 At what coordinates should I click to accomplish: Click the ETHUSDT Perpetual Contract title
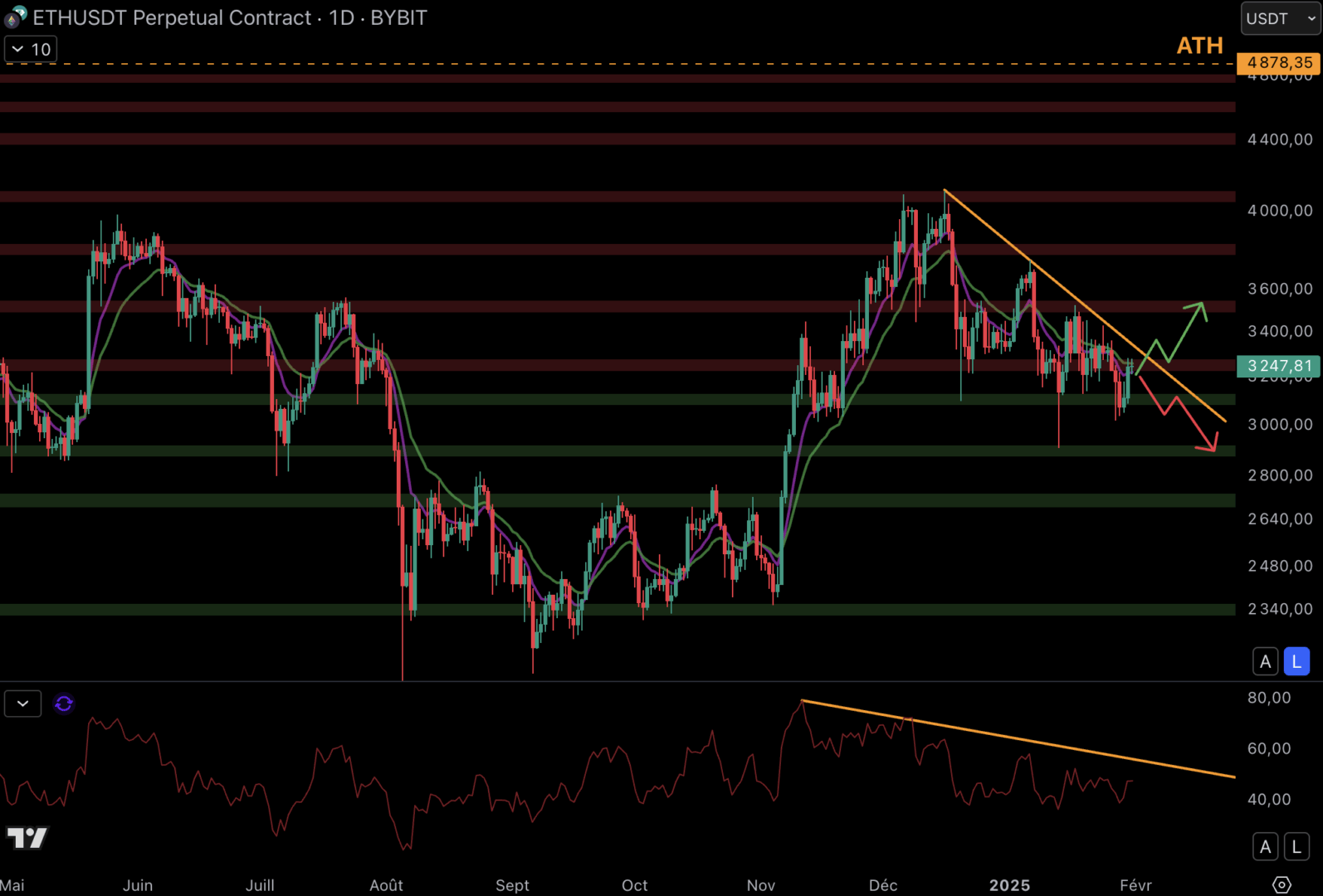tap(172, 17)
